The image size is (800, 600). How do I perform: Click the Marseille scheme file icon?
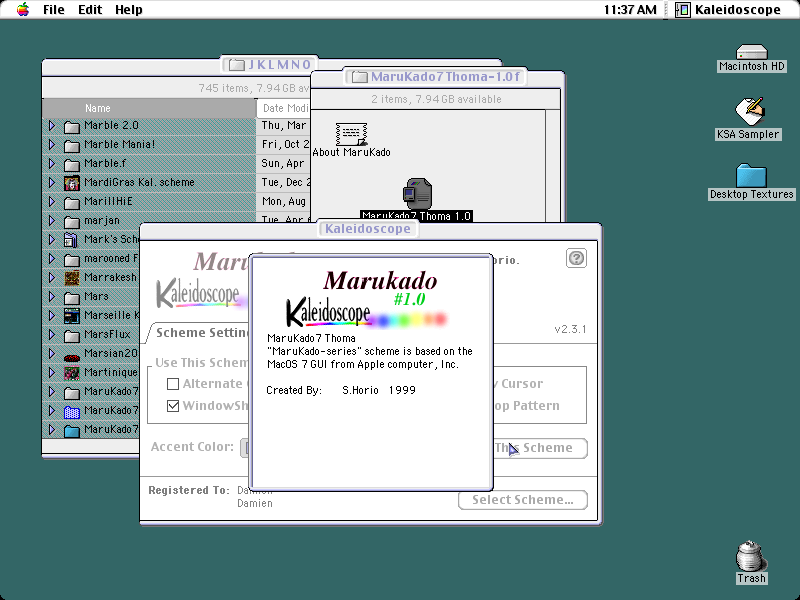72,316
